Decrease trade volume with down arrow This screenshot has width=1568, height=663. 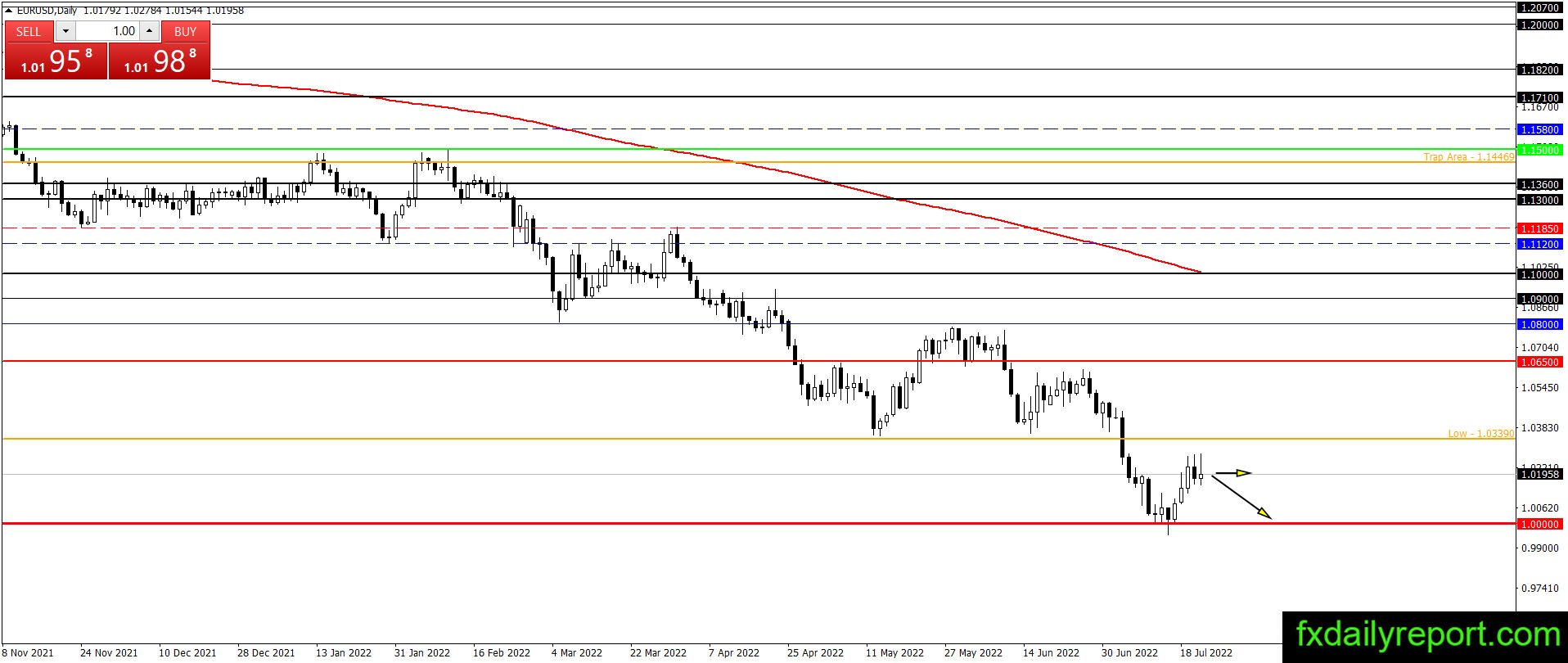click(x=65, y=31)
